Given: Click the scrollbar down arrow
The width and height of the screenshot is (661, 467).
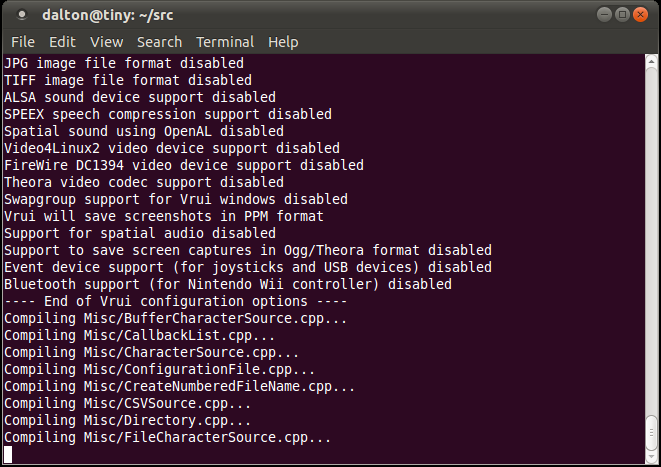Looking at the screenshot, I should click(651, 457).
